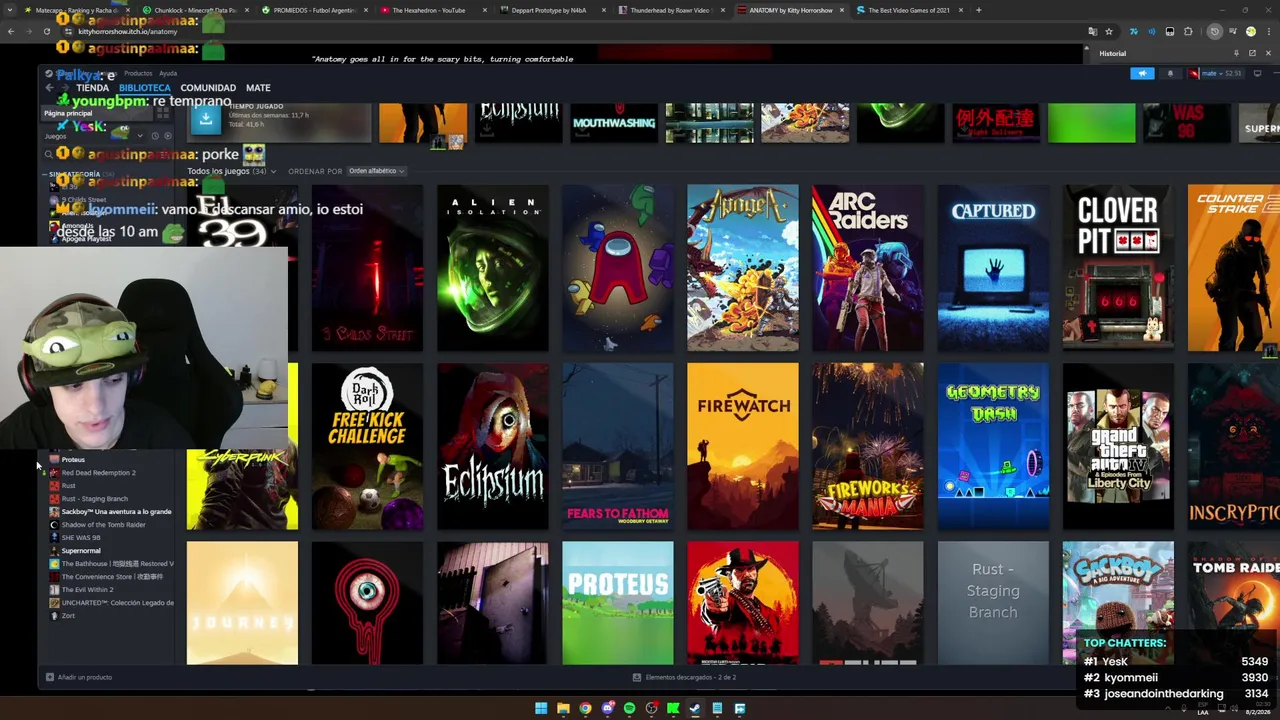Open the Proteus game cover
This screenshot has height=720, width=1280.
[x=617, y=603]
